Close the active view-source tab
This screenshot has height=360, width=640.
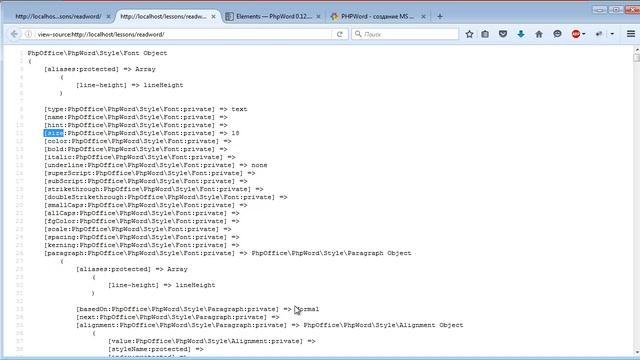coord(213,16)
